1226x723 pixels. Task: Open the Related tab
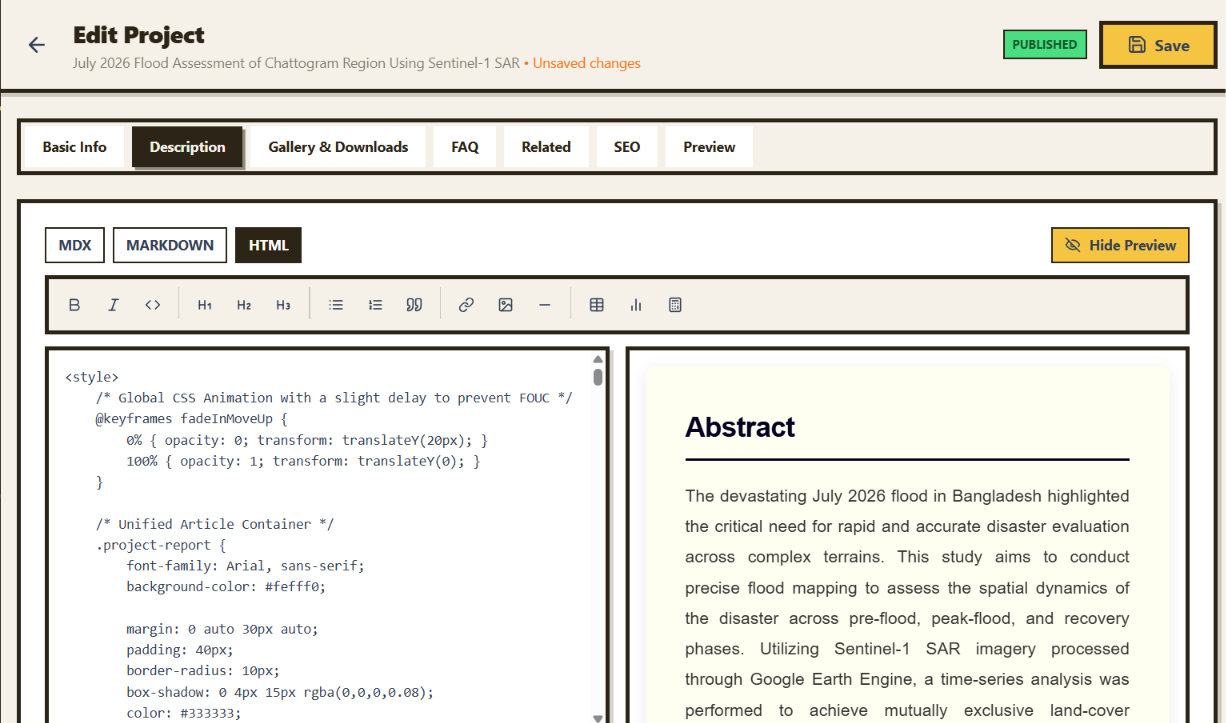point(546,147)
